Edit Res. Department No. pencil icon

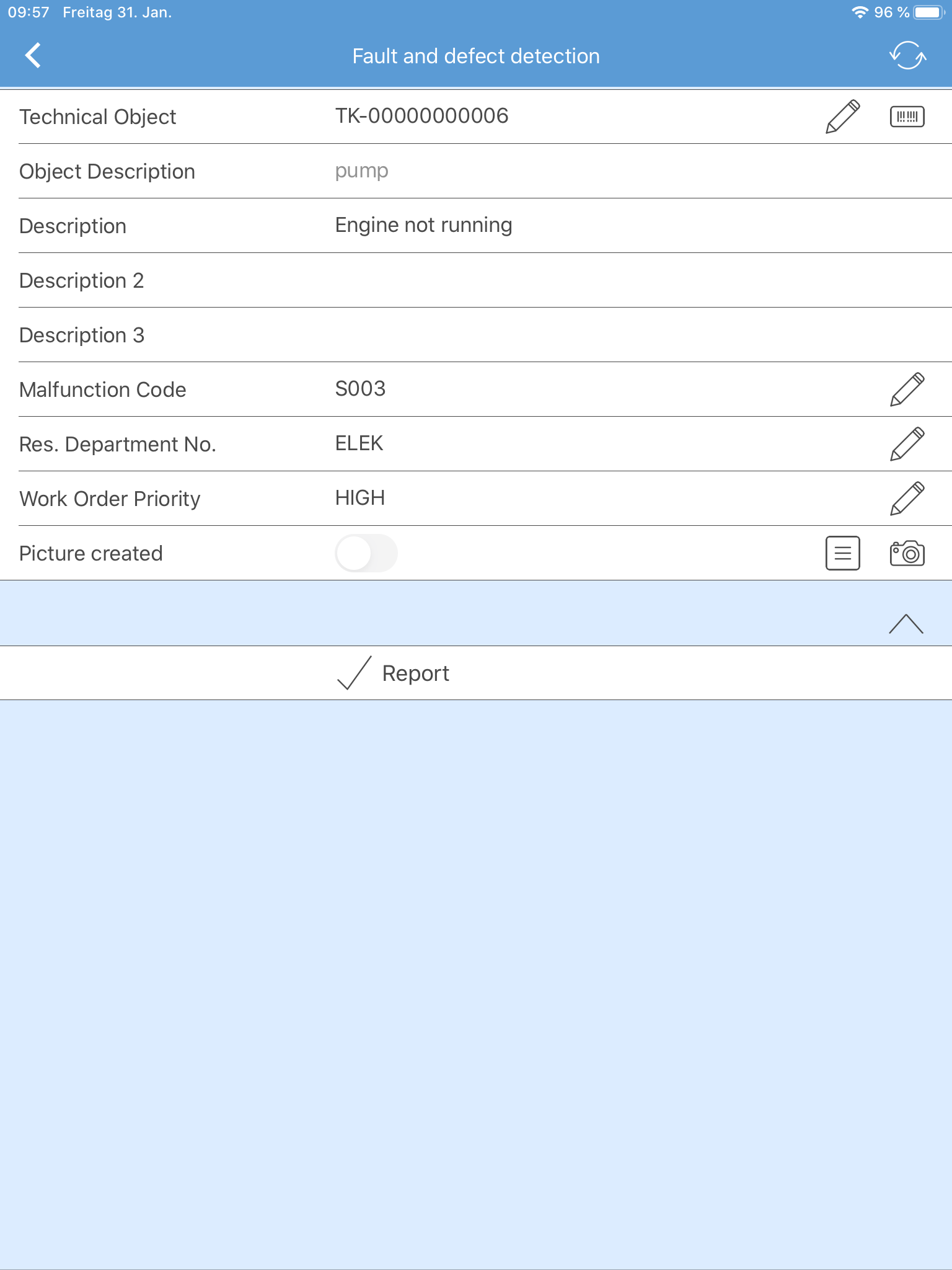tap(907, 444)
